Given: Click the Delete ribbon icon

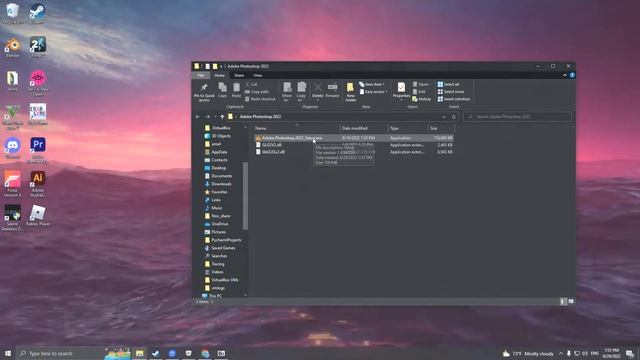Looking at the screenshot, I should click(x=318, y=92).
